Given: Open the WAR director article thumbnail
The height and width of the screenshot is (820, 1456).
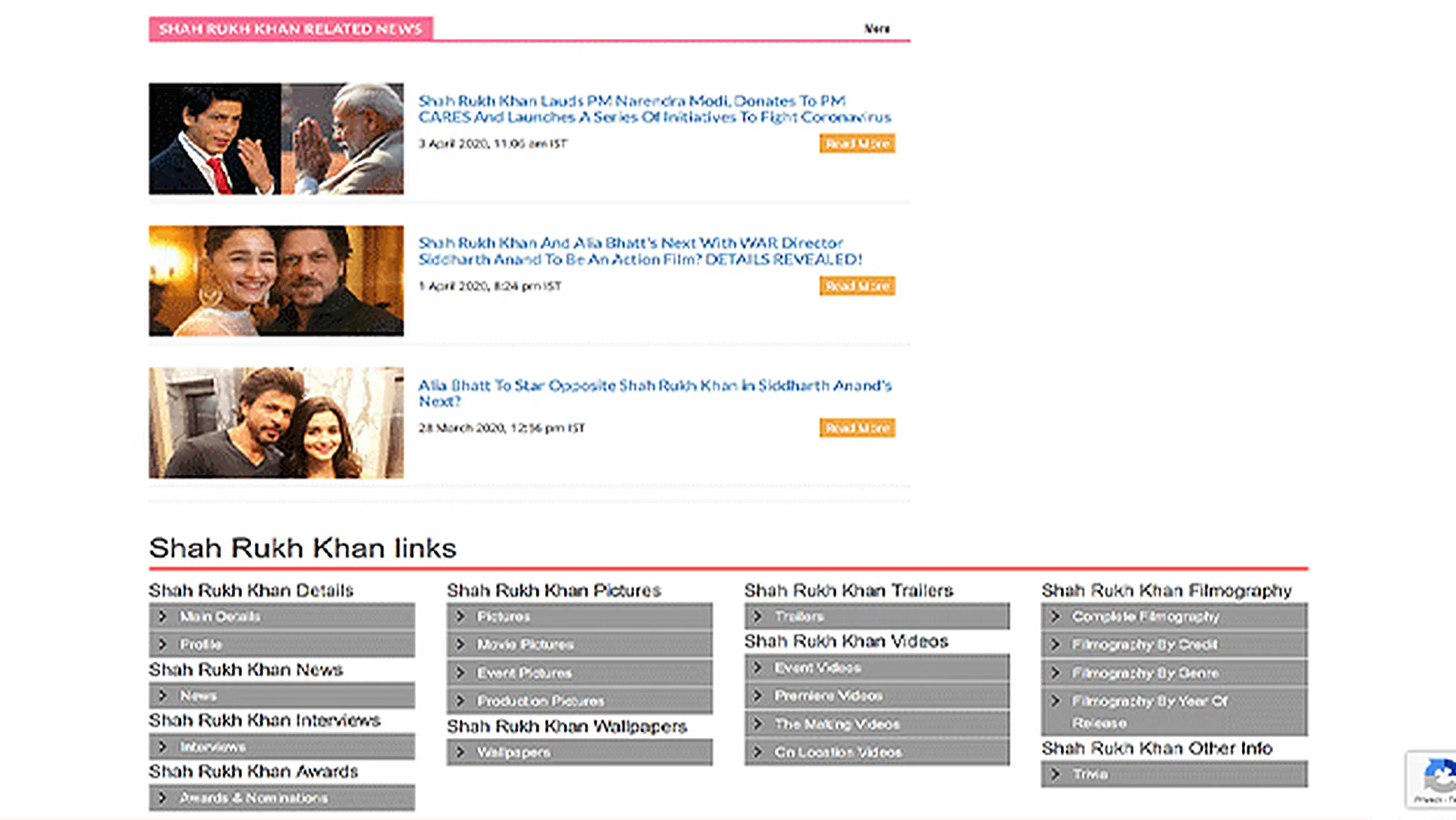Looking at the screenshot, I should click(x=276, y=280).
